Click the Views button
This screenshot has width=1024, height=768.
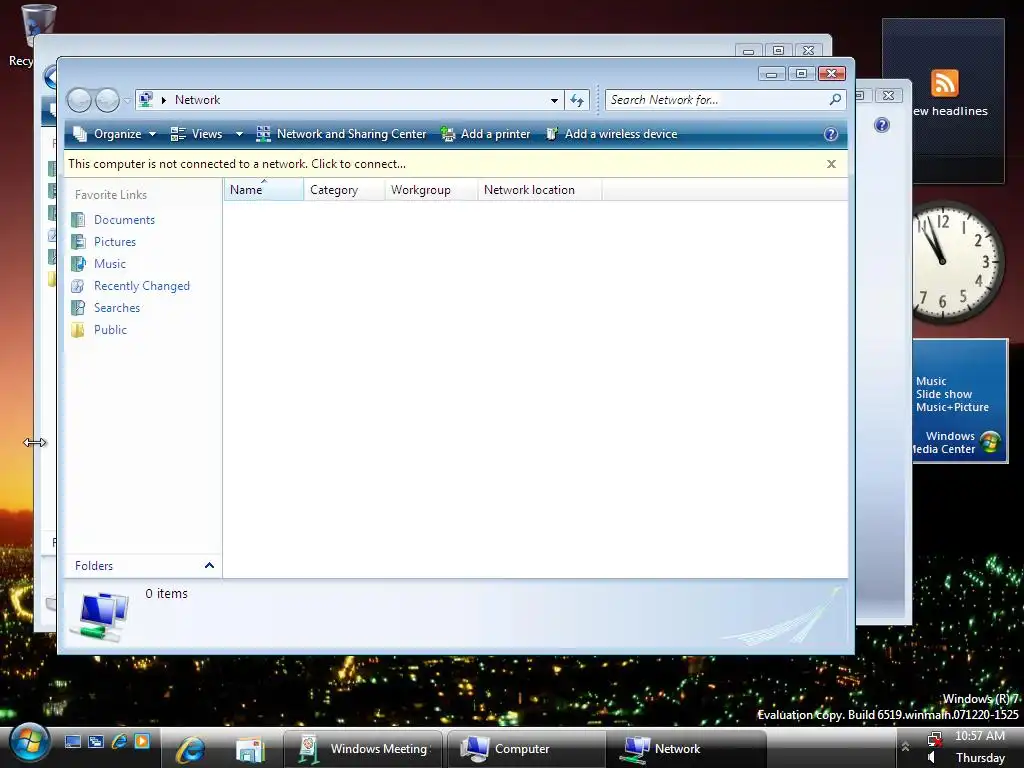[197, 134]
